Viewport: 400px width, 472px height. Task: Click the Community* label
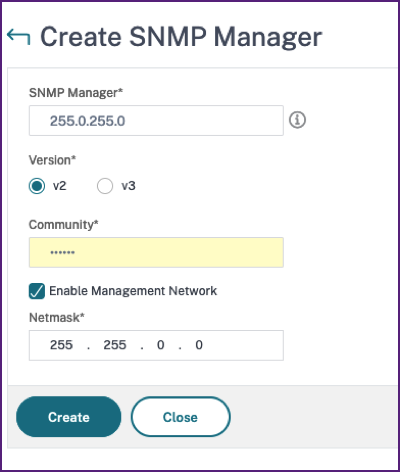click(x=64, y=225)
